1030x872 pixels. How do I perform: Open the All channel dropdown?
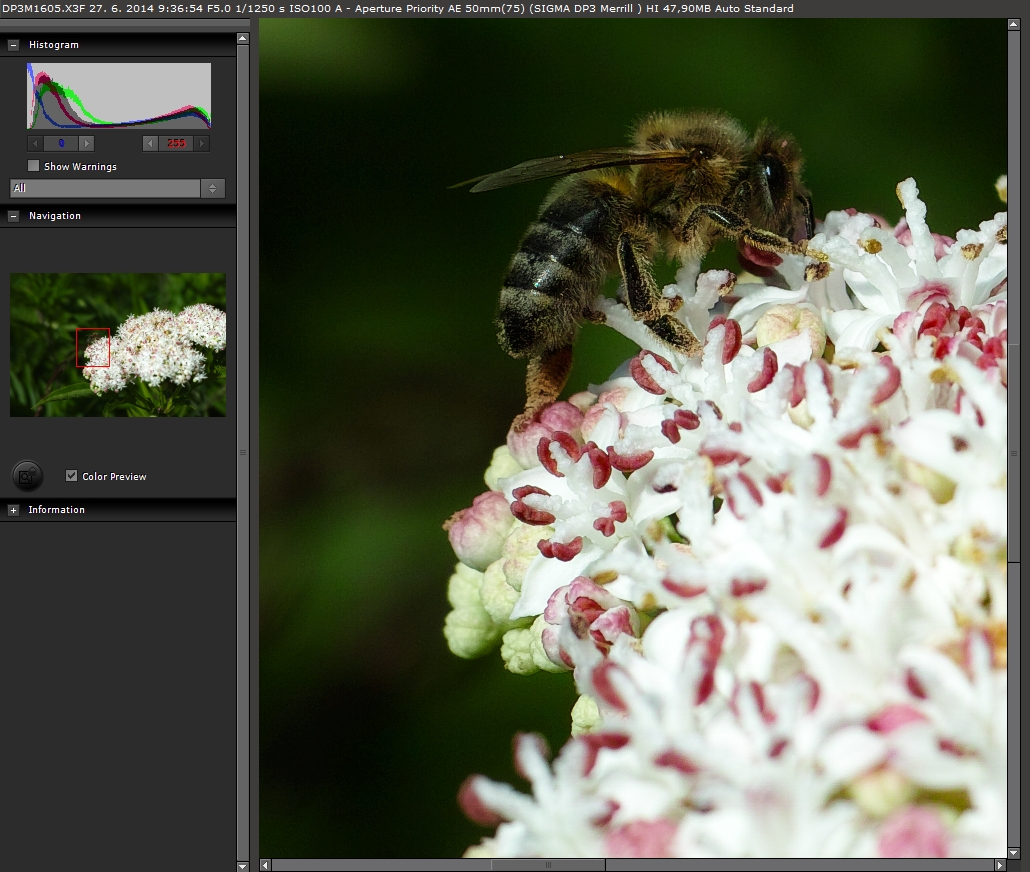coord(117,188)
